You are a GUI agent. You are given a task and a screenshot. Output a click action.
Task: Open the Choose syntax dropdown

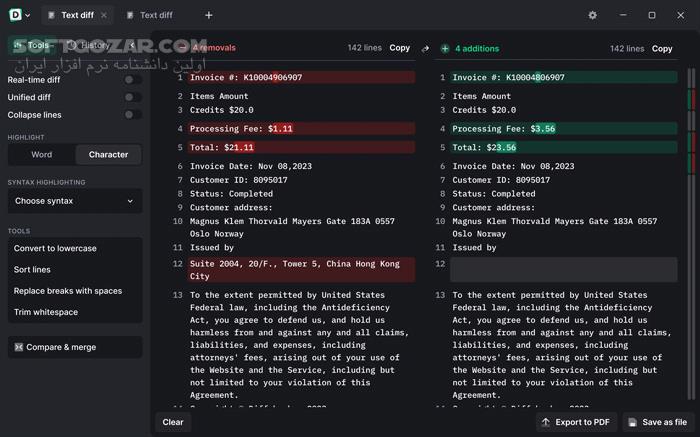pos(75,201)
